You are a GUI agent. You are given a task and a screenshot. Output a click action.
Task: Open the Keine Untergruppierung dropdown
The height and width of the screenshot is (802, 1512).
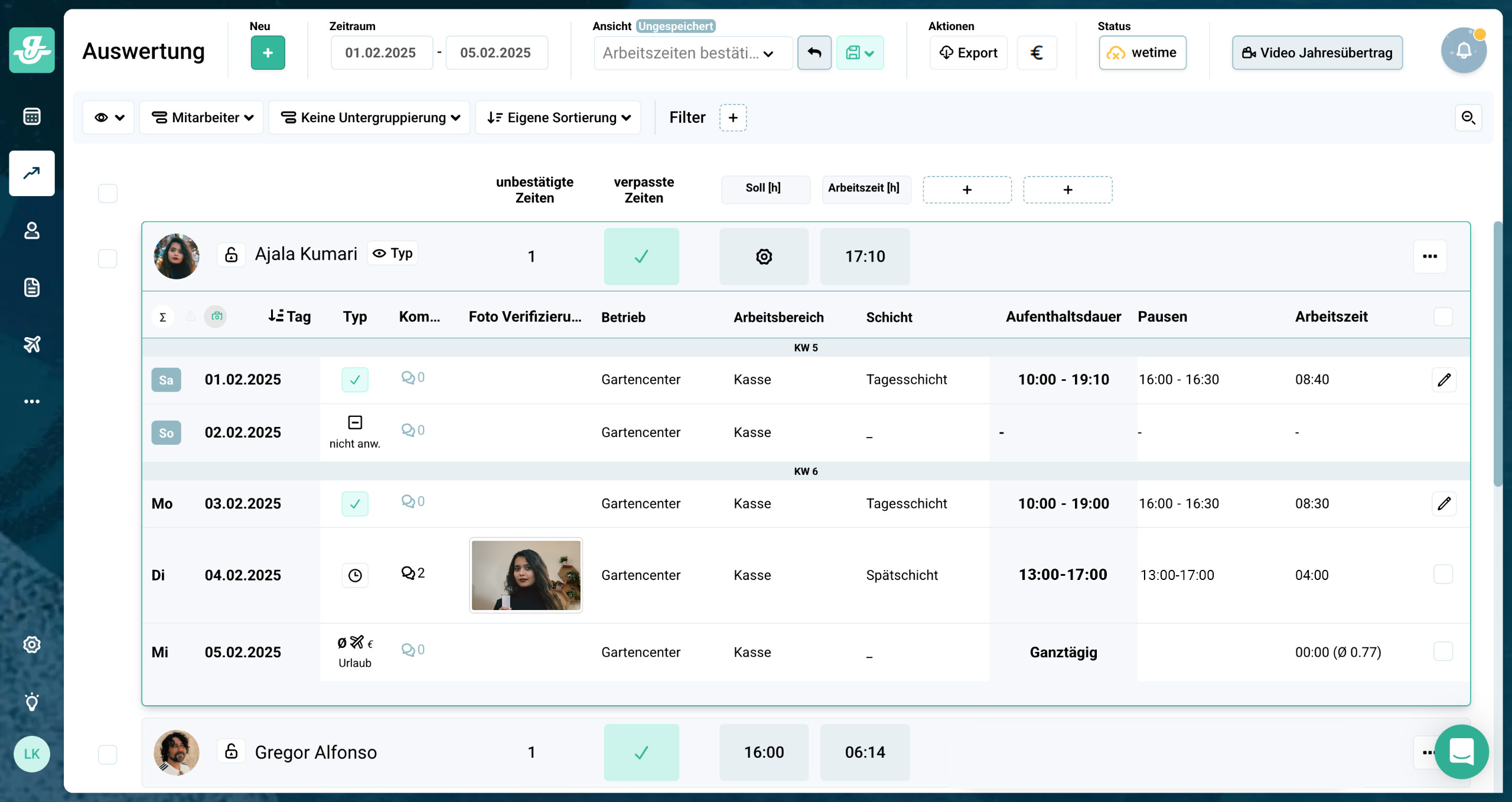pos(370,118)
